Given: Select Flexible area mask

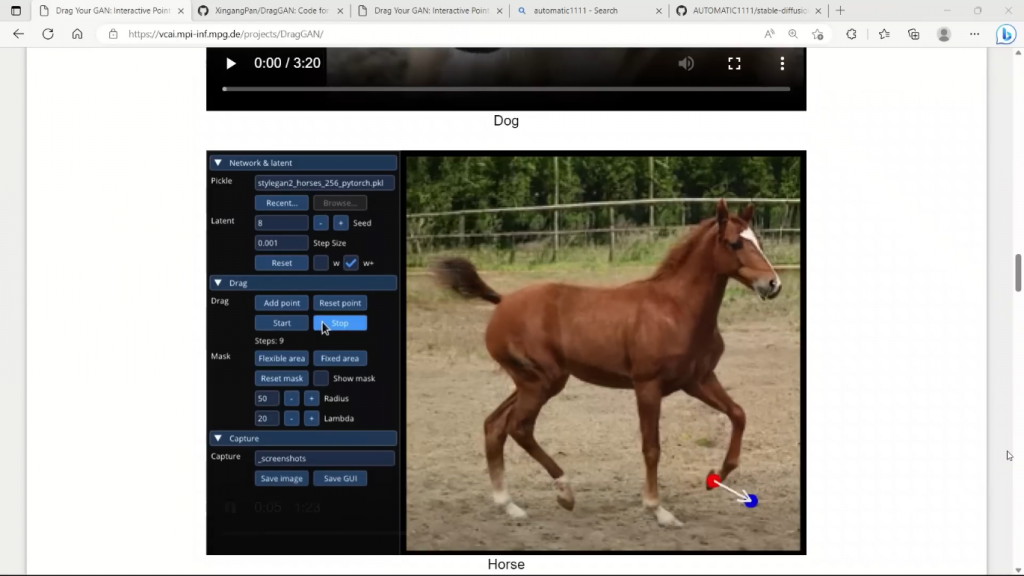Looking at the screenshot, I should coord(281,359).
